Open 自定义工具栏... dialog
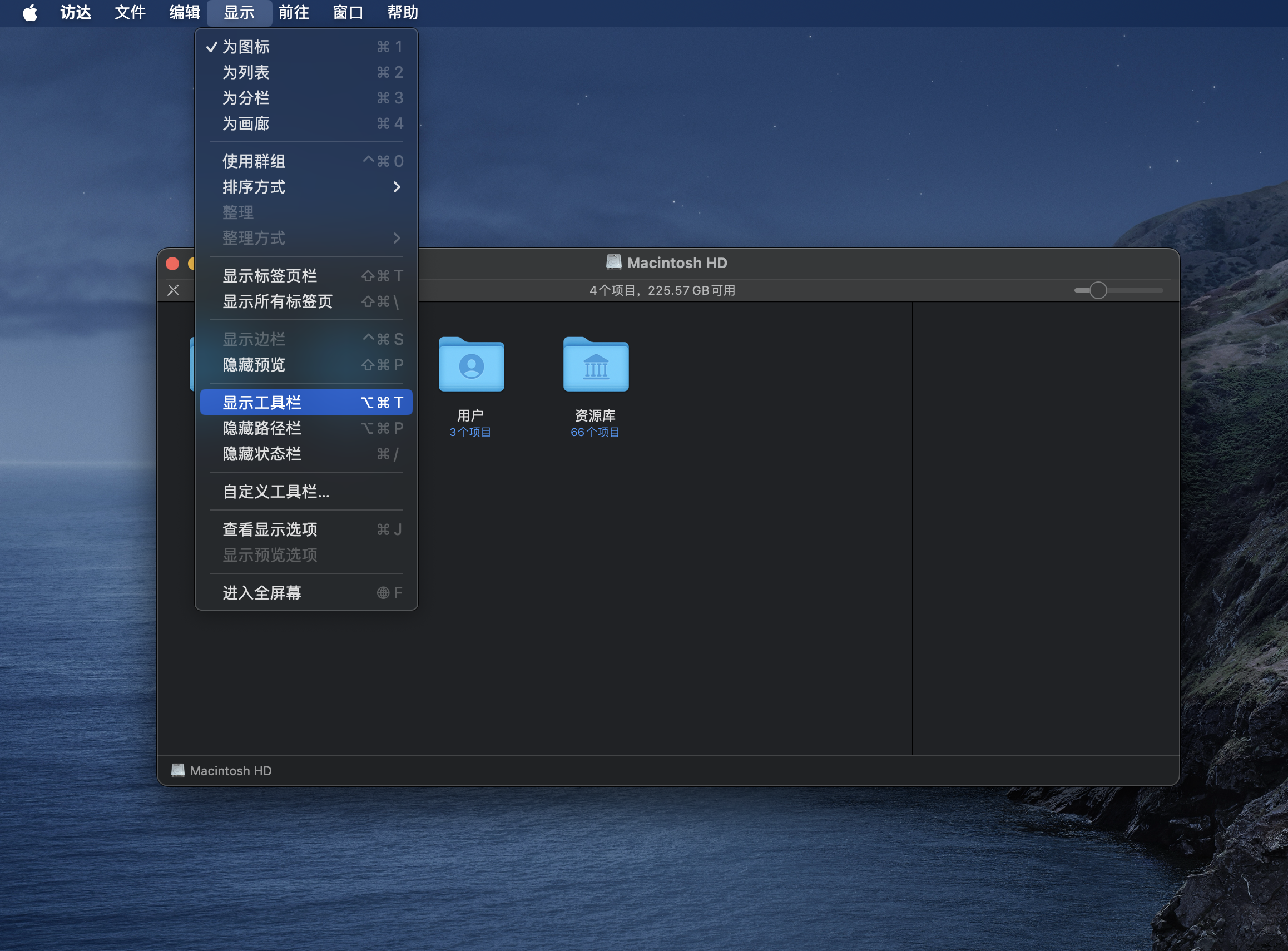Image resolution: width=1288 pixels, height=951 pixels. point(276,492)
